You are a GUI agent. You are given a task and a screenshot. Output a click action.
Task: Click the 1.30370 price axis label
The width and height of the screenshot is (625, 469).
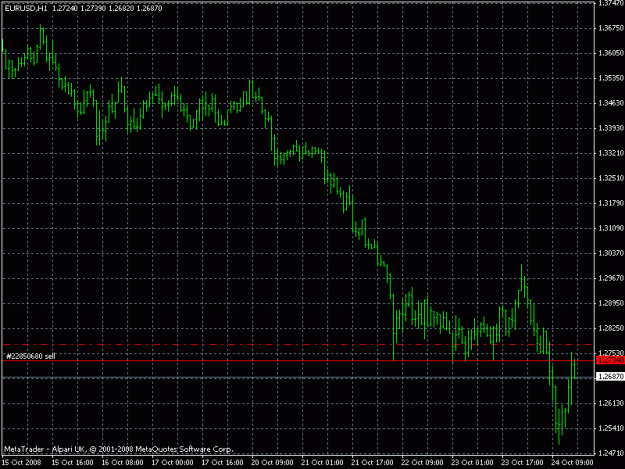pyautogui.click(x=611, y=253)
